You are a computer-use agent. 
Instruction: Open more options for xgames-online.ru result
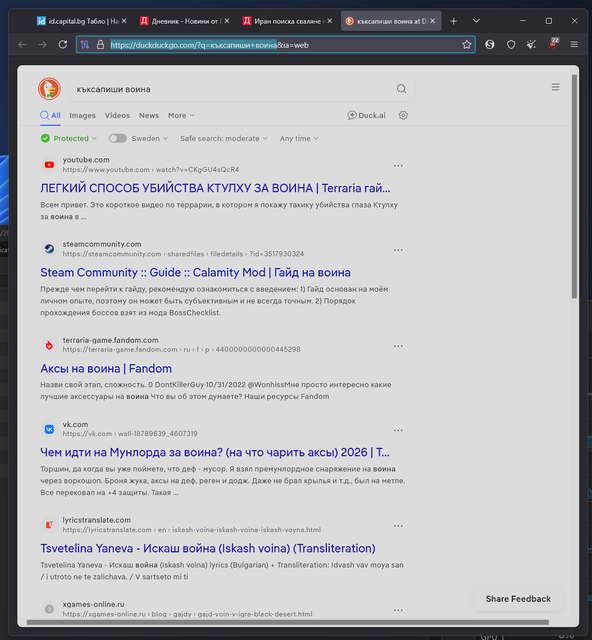click(398, 610)
